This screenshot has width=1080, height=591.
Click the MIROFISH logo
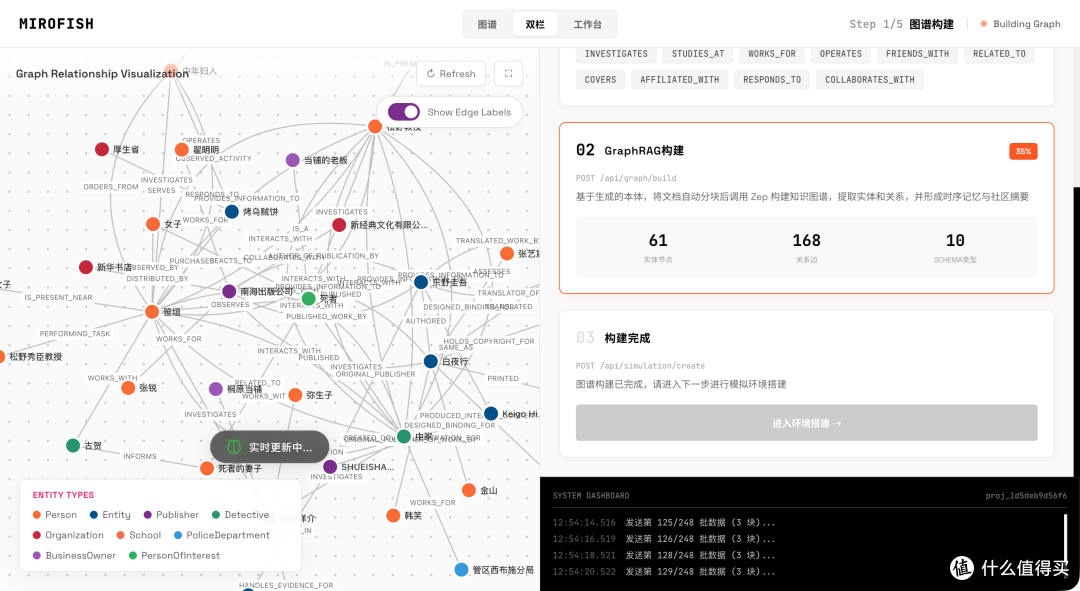[56, 23]
